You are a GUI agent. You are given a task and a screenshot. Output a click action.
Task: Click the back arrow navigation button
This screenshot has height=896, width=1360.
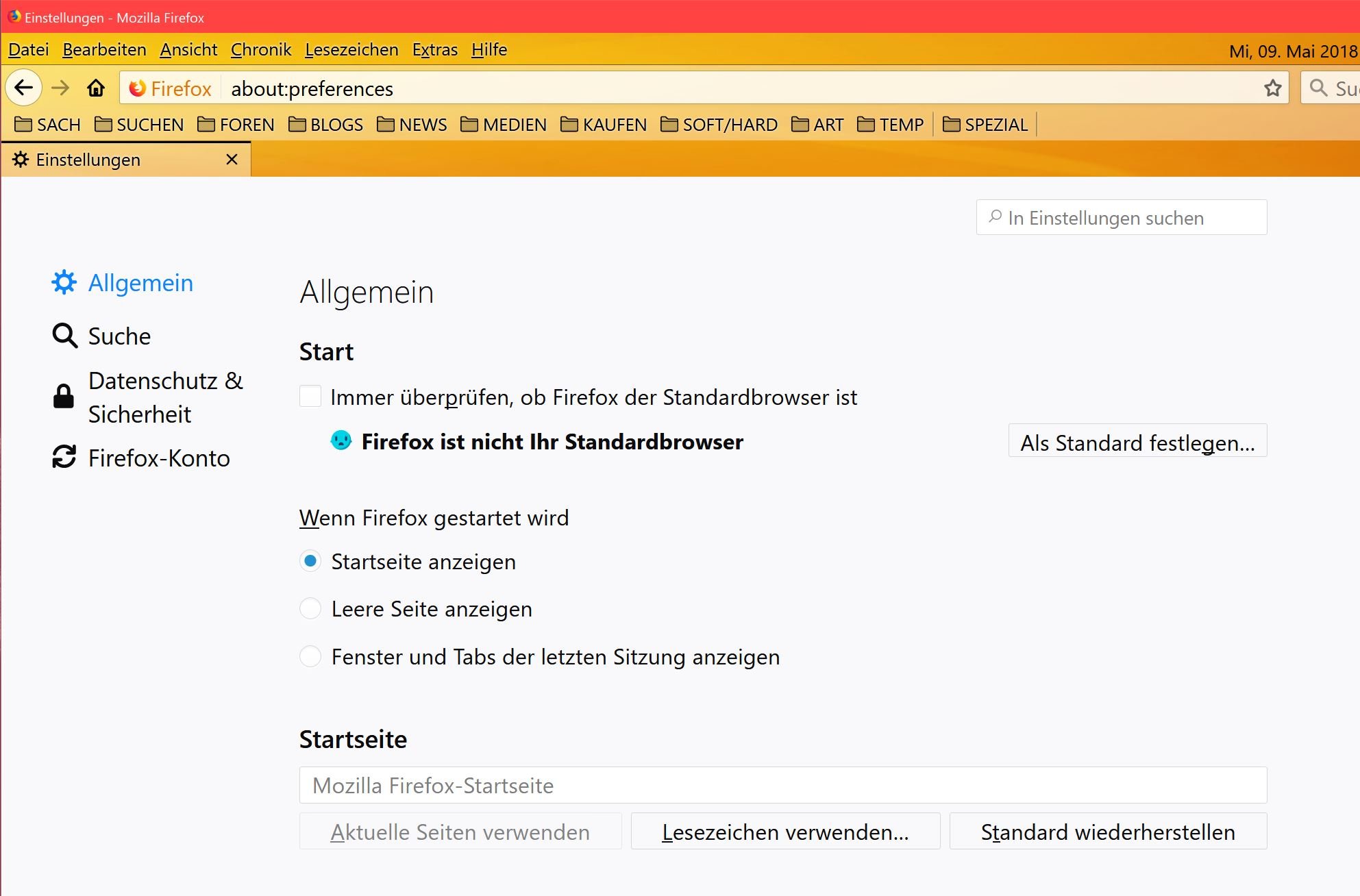pos(24,88)
